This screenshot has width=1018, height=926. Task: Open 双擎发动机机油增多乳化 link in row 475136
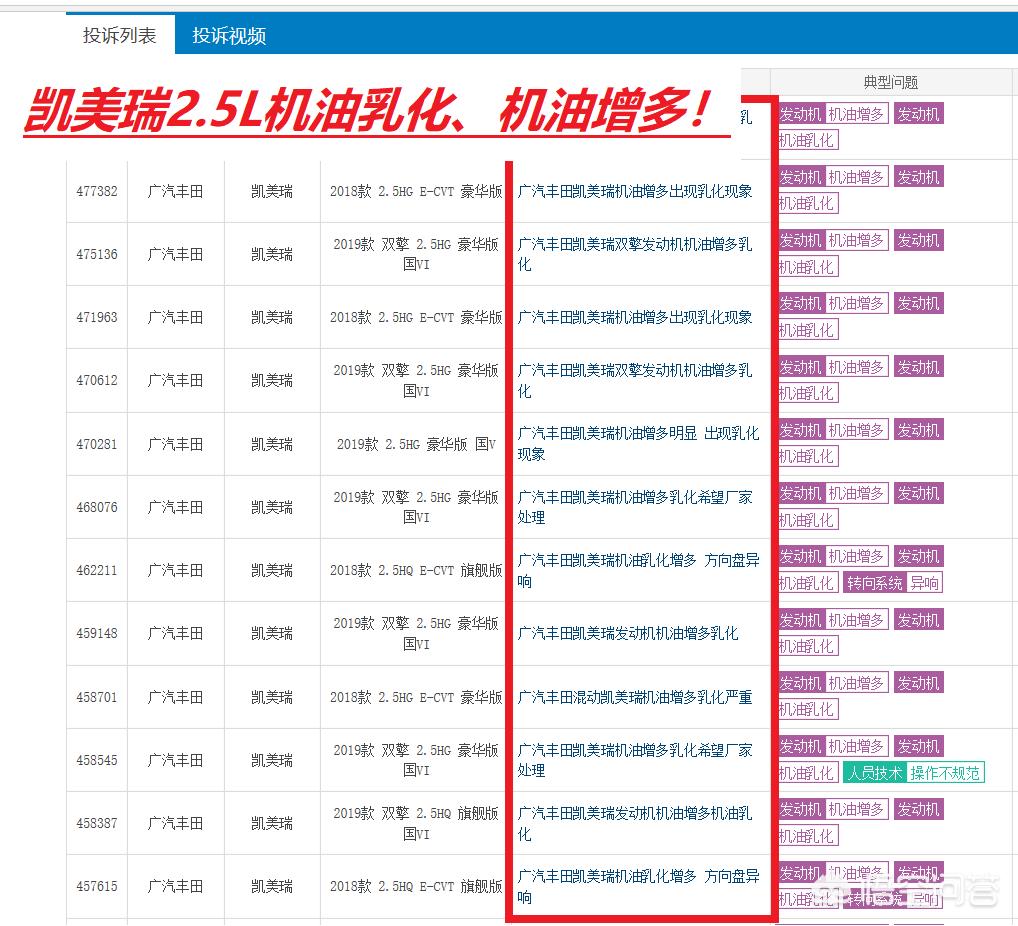click(634, 254)
